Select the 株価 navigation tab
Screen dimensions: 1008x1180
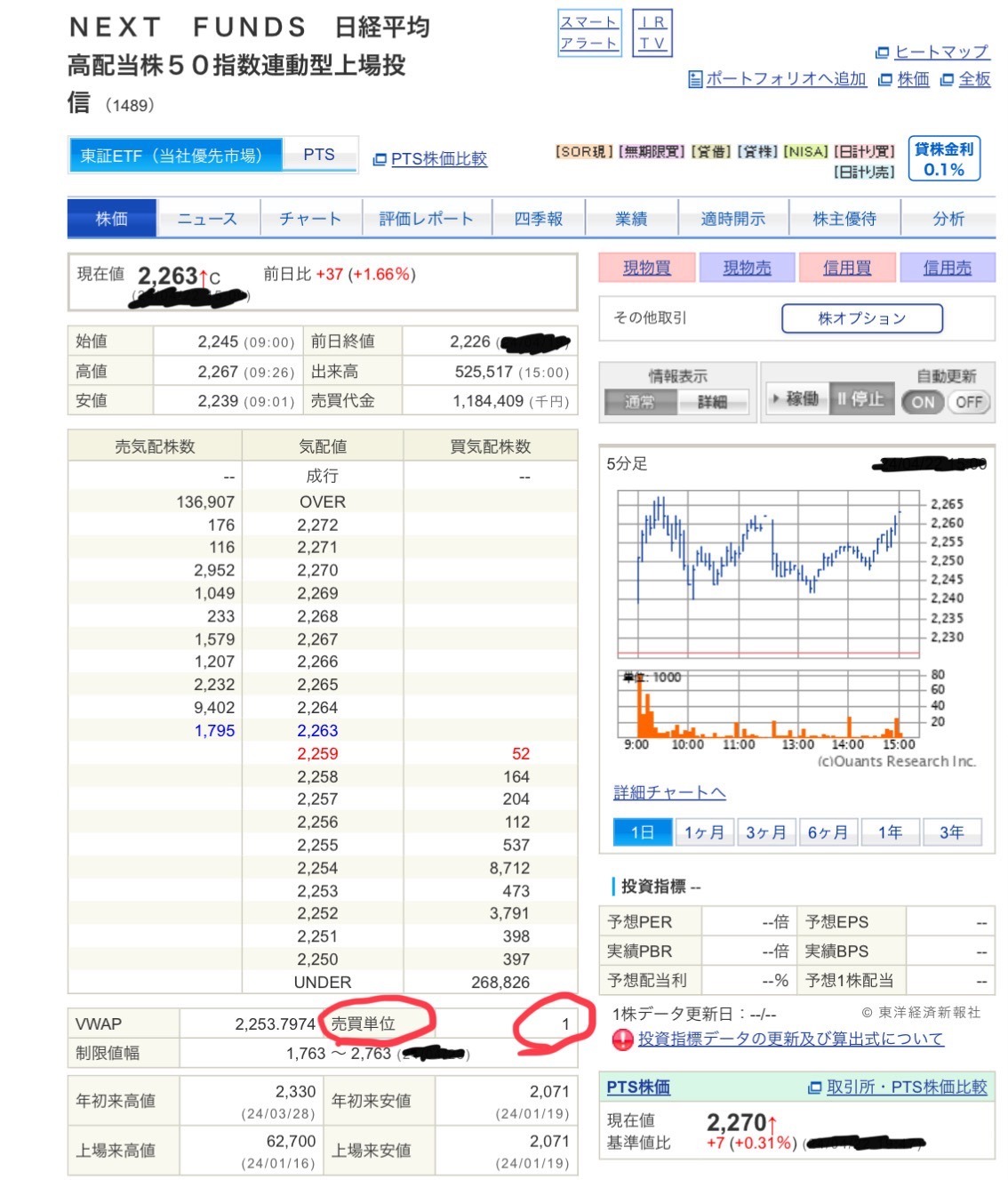pos(112,219)
